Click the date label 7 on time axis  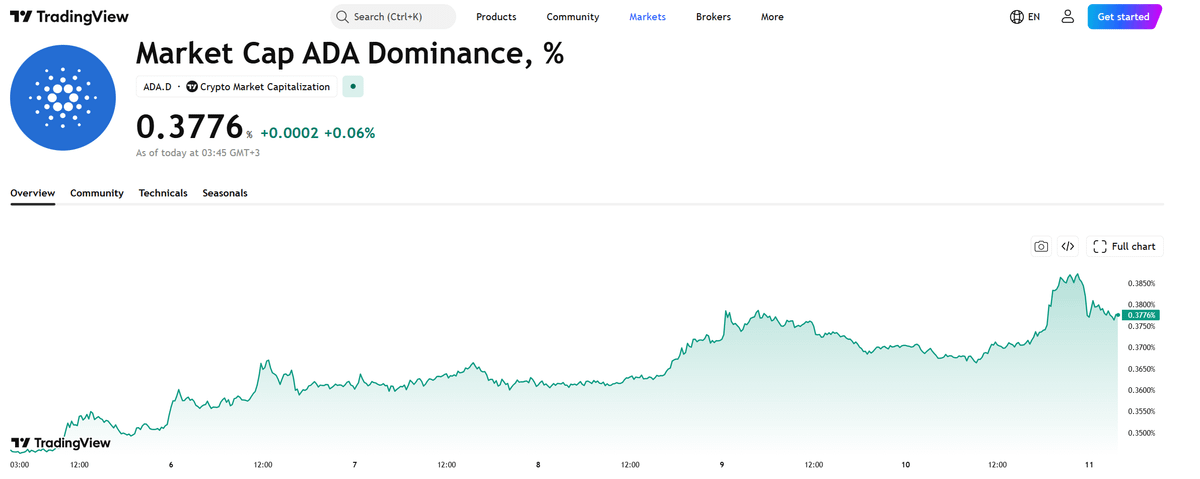(x=355, y=465)
